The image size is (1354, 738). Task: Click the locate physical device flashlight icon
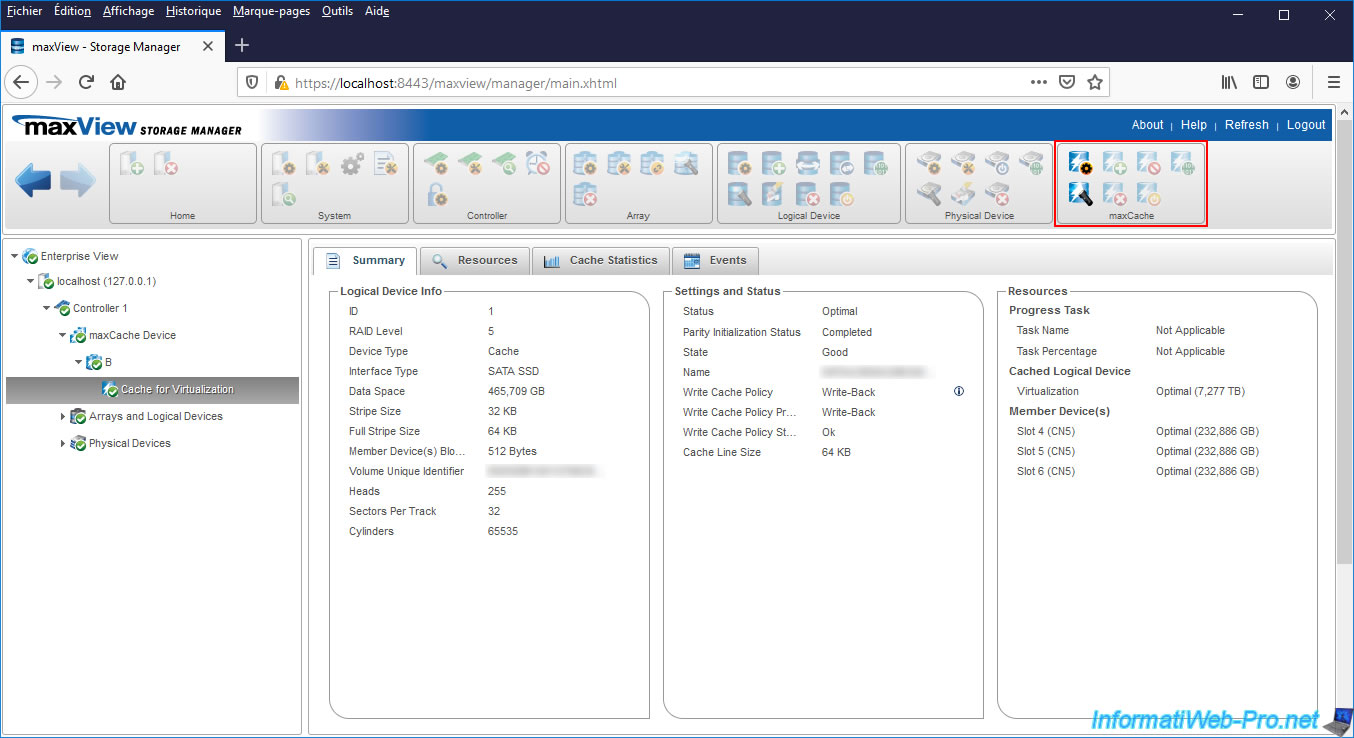point(929,193)
